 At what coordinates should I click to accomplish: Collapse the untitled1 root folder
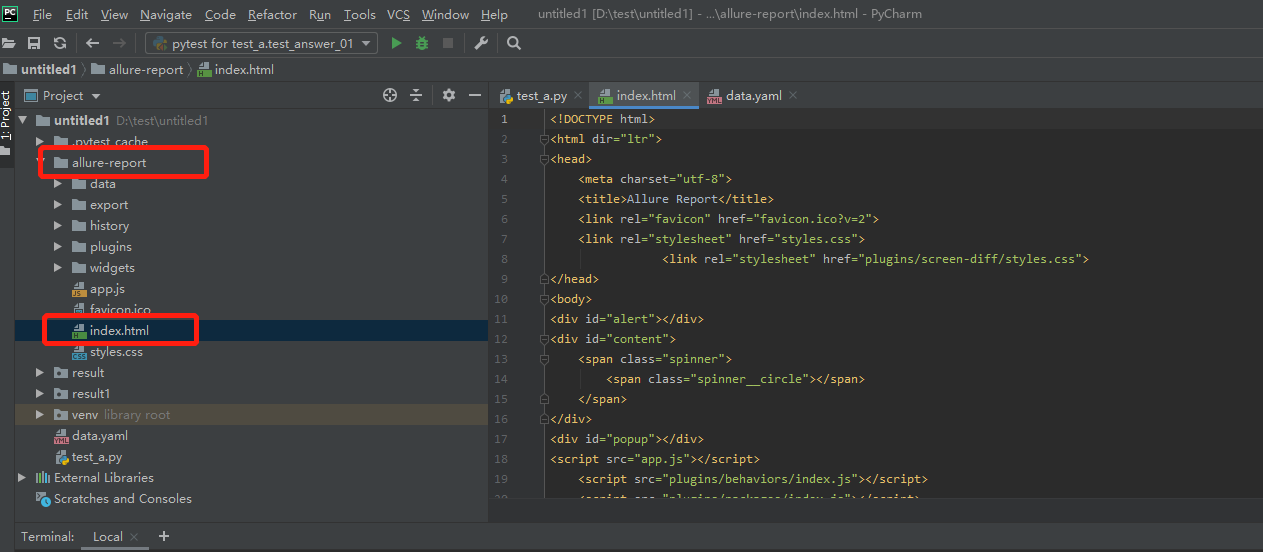tap(23, 120)
